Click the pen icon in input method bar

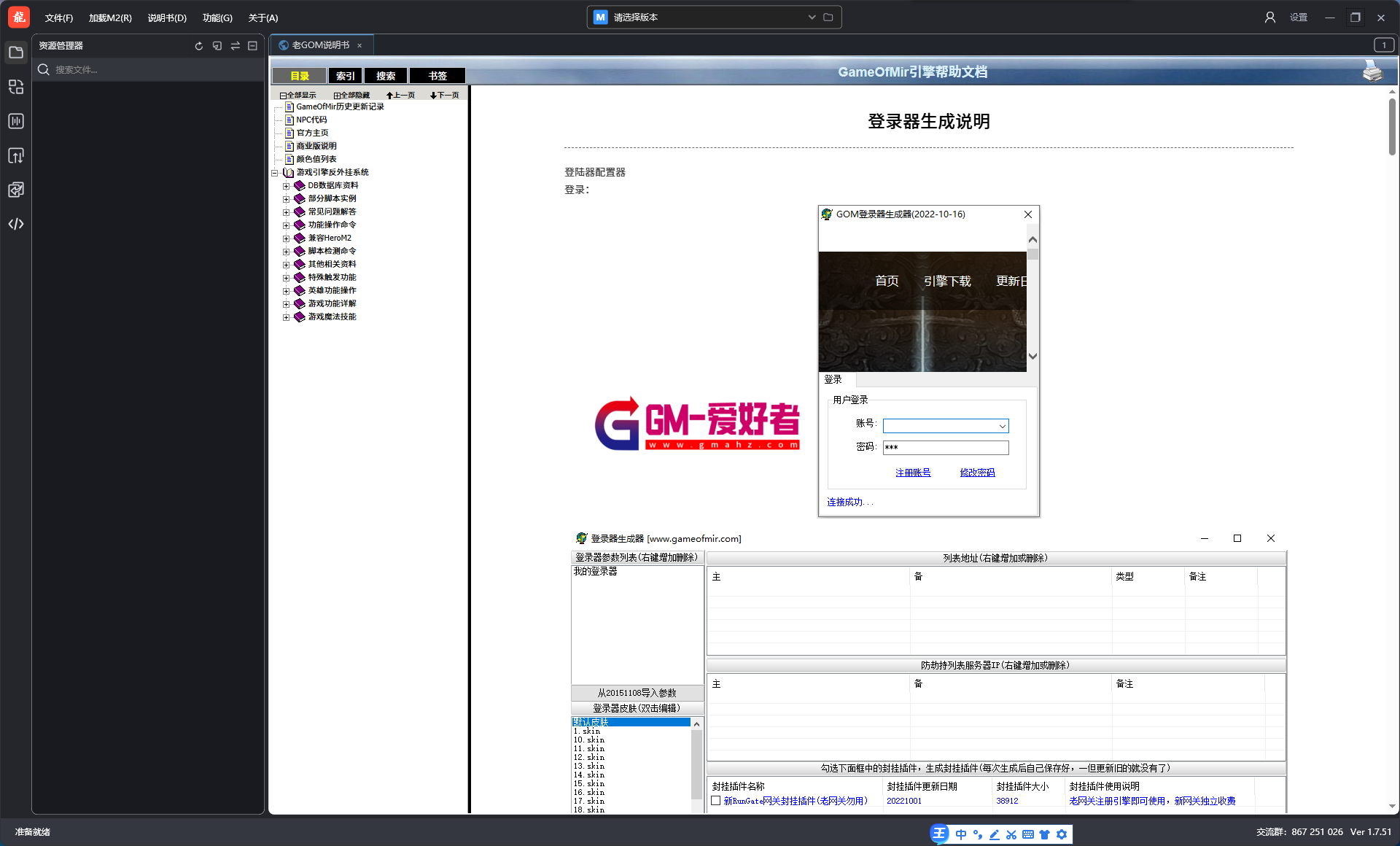click(995, 834)
